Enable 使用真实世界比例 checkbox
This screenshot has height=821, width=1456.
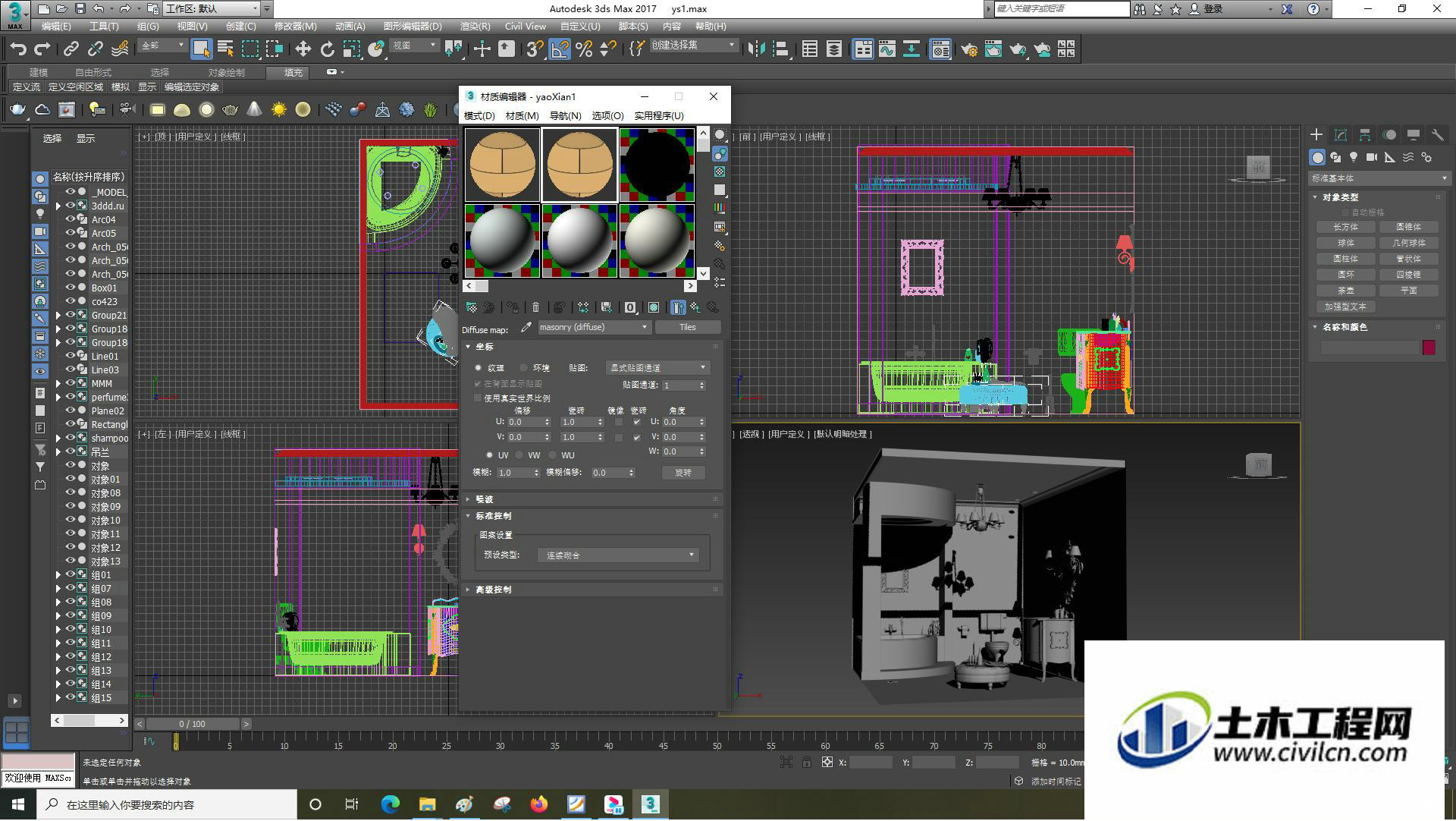pyautogui.click(x=478, y=398)
